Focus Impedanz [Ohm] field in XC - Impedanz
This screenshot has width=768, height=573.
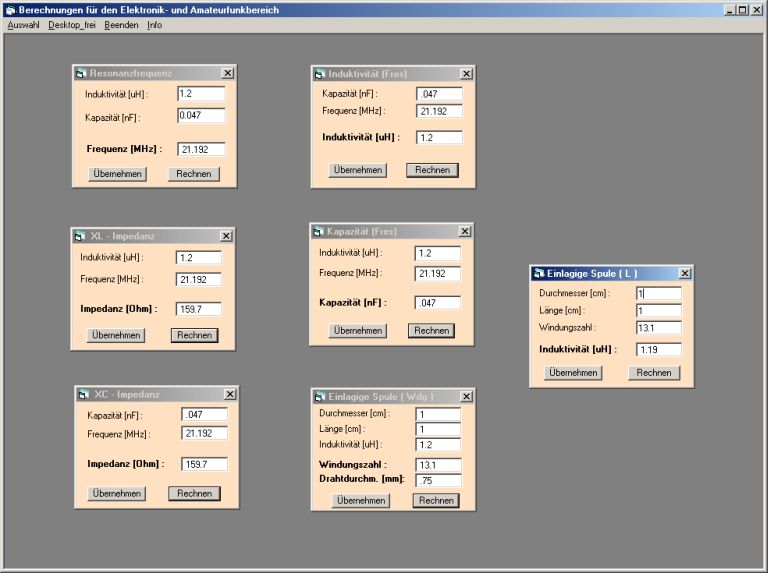pyautogui.click(x=204, y=464)
